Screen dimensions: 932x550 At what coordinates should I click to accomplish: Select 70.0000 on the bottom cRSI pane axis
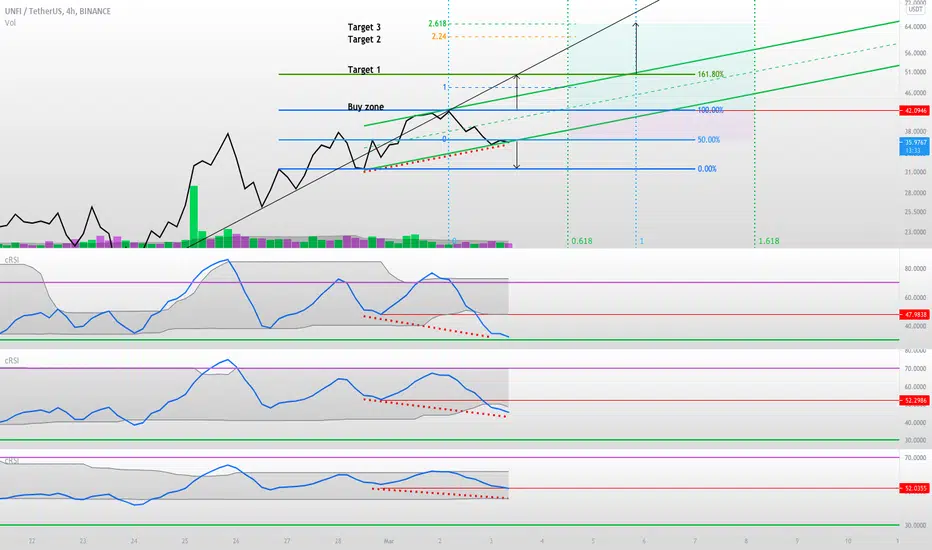(x=915, y=458)
